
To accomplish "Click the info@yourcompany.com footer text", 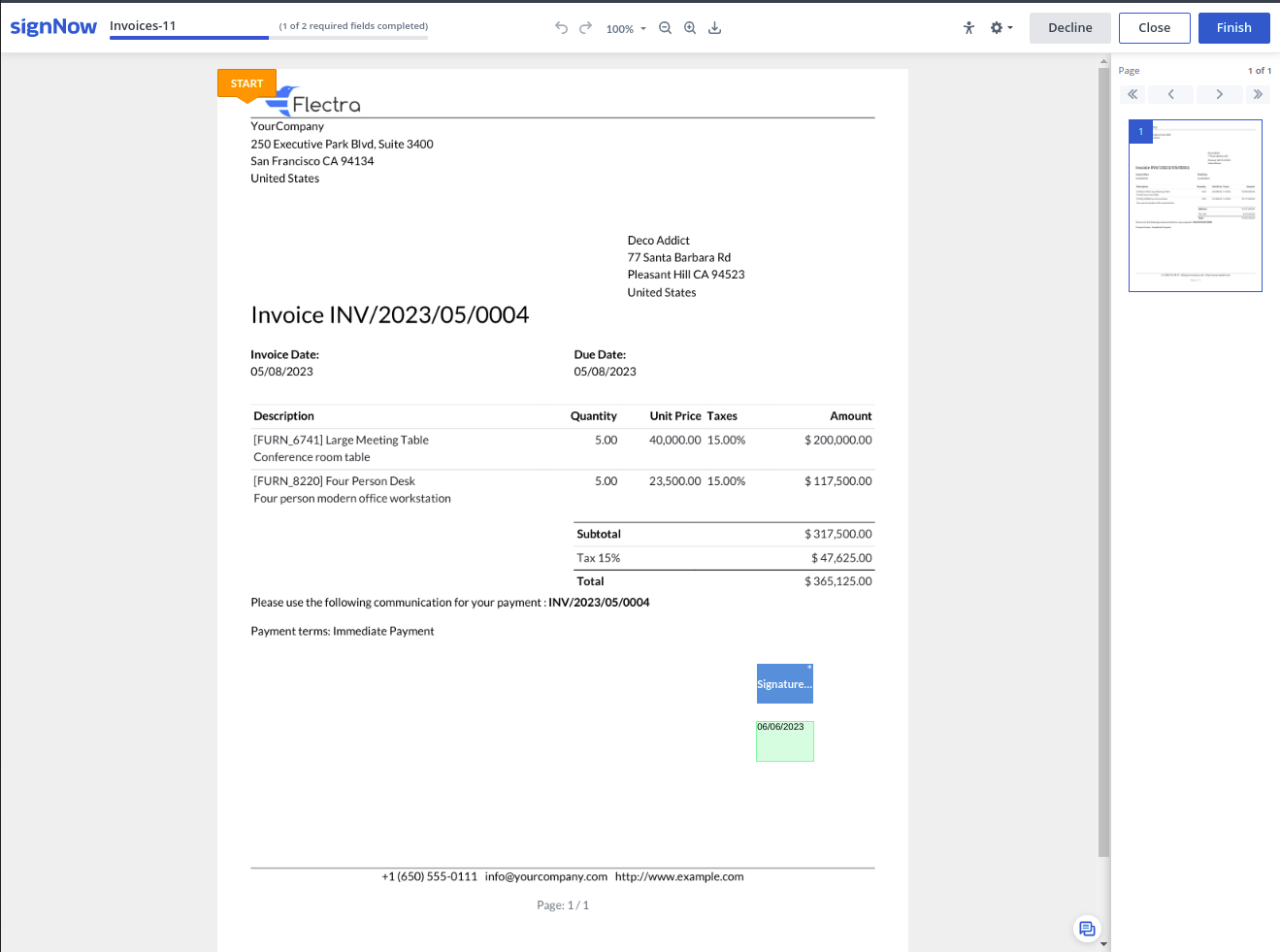I will [546, 876].
